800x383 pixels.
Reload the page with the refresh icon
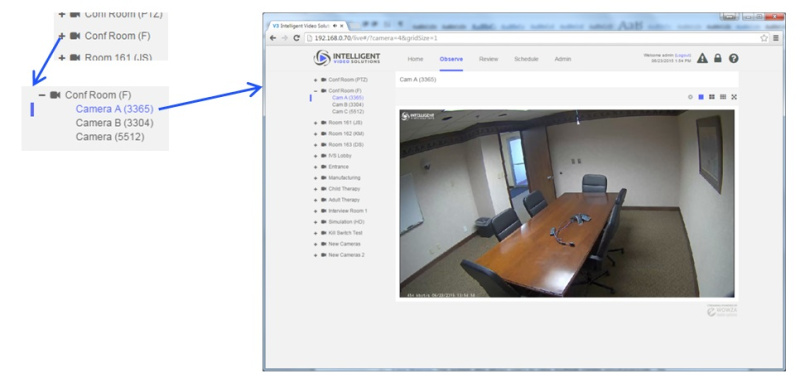296,38
